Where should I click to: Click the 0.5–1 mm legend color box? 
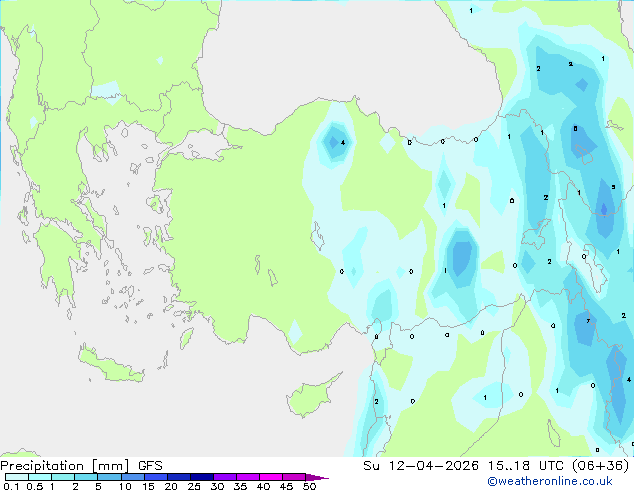coord(40,477)
